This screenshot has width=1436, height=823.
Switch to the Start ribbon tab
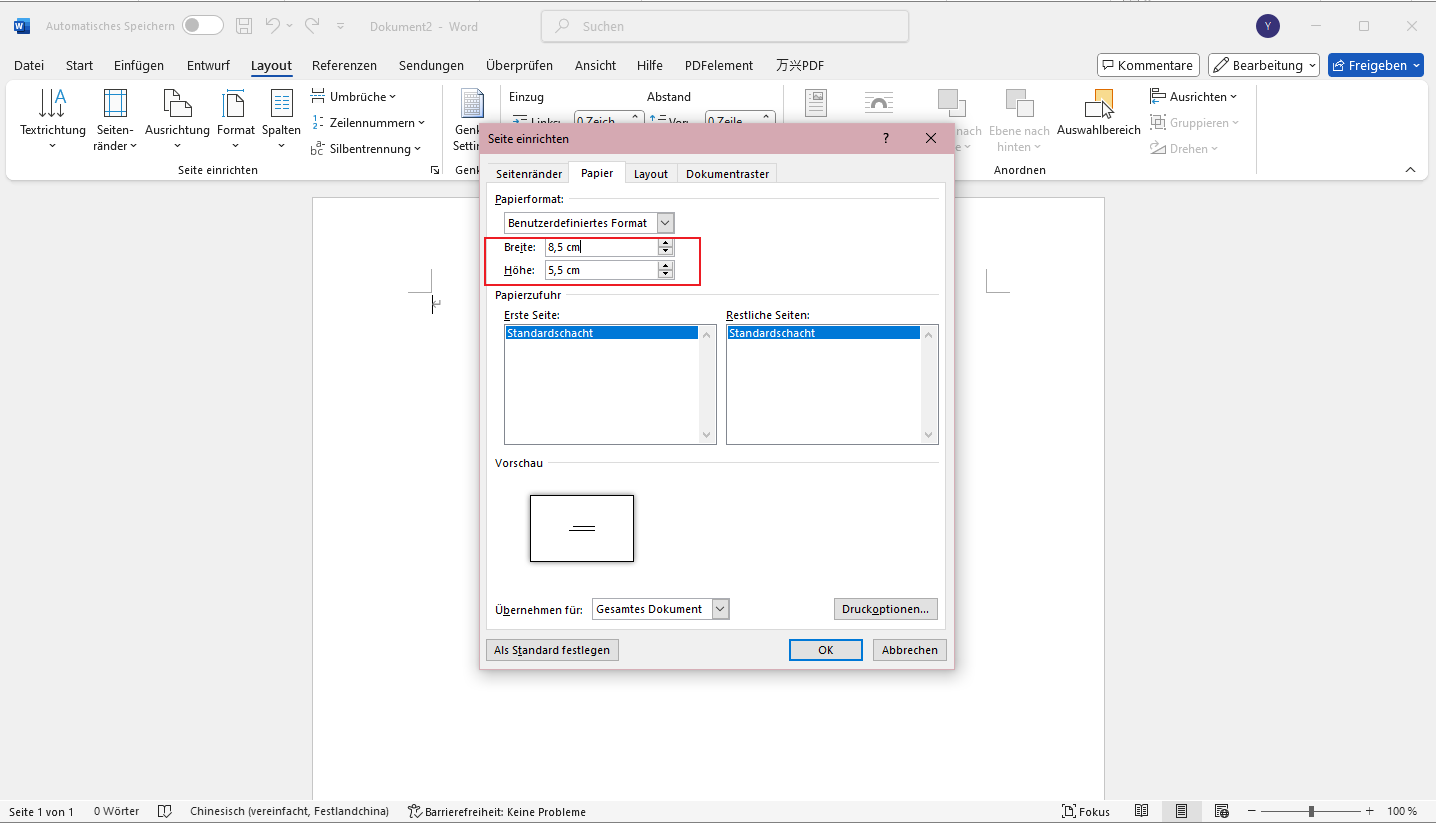[79, 65]
